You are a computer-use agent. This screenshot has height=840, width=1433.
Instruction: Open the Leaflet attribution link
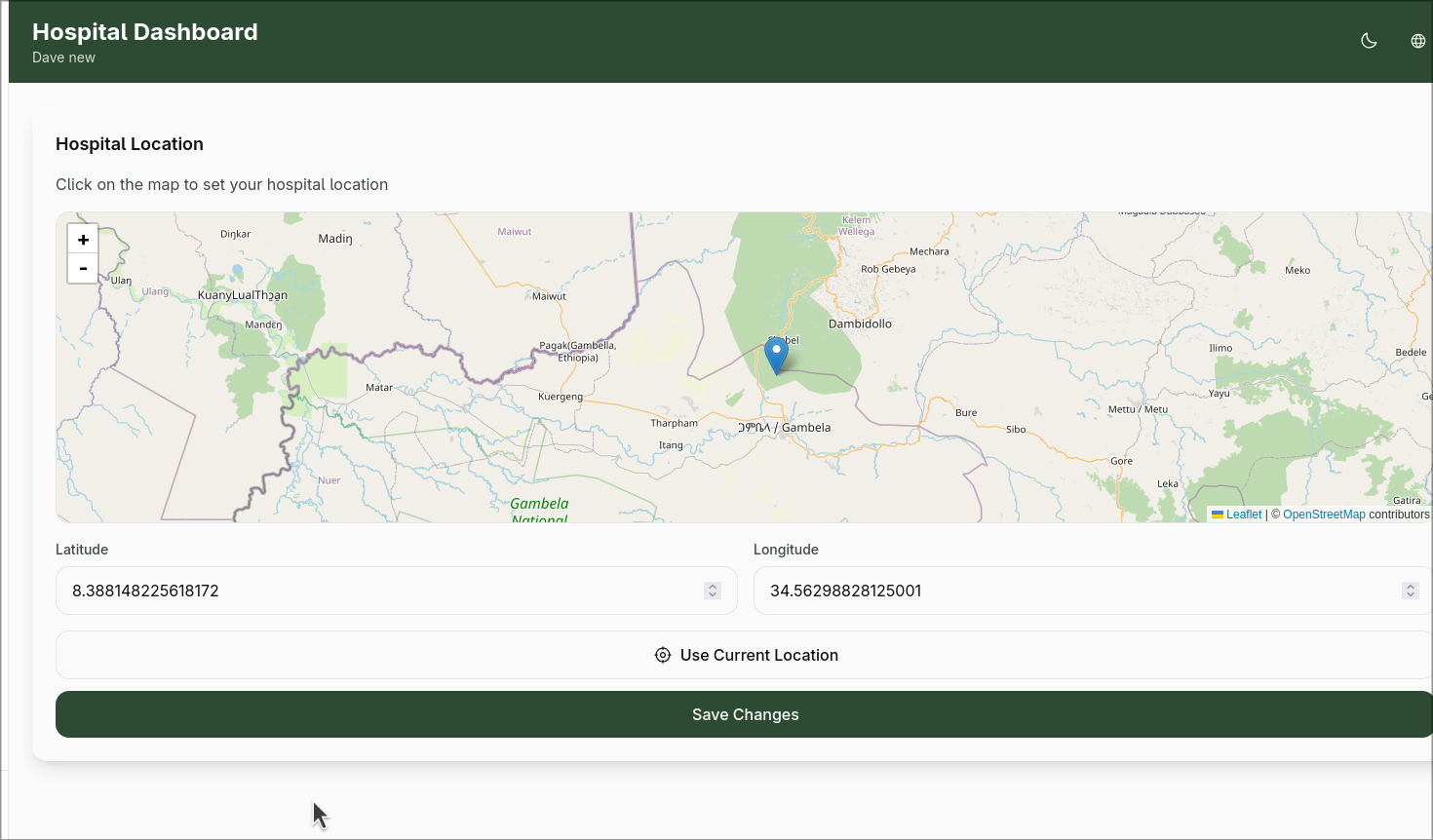click(1243, 515)
